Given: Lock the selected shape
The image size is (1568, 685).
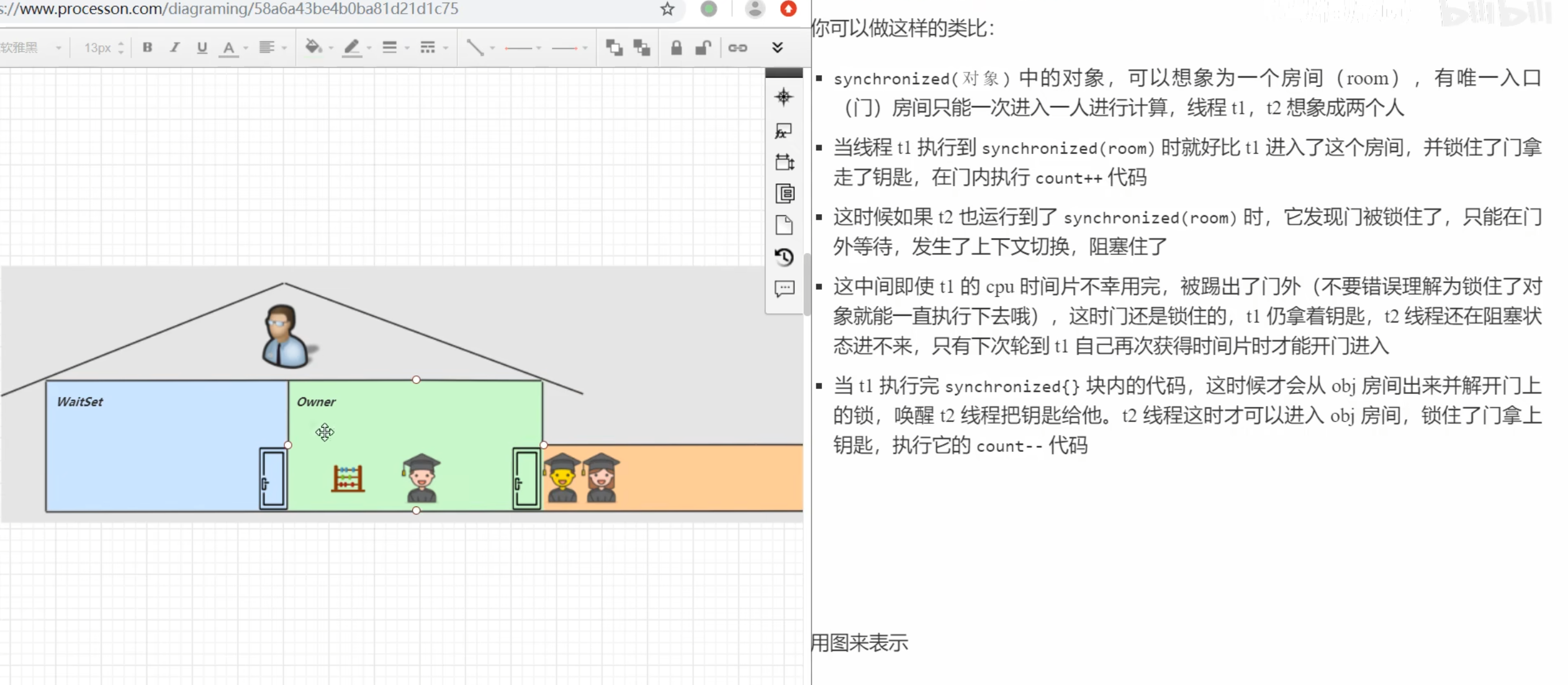Looking at the screenshot, I should point(677,47).
